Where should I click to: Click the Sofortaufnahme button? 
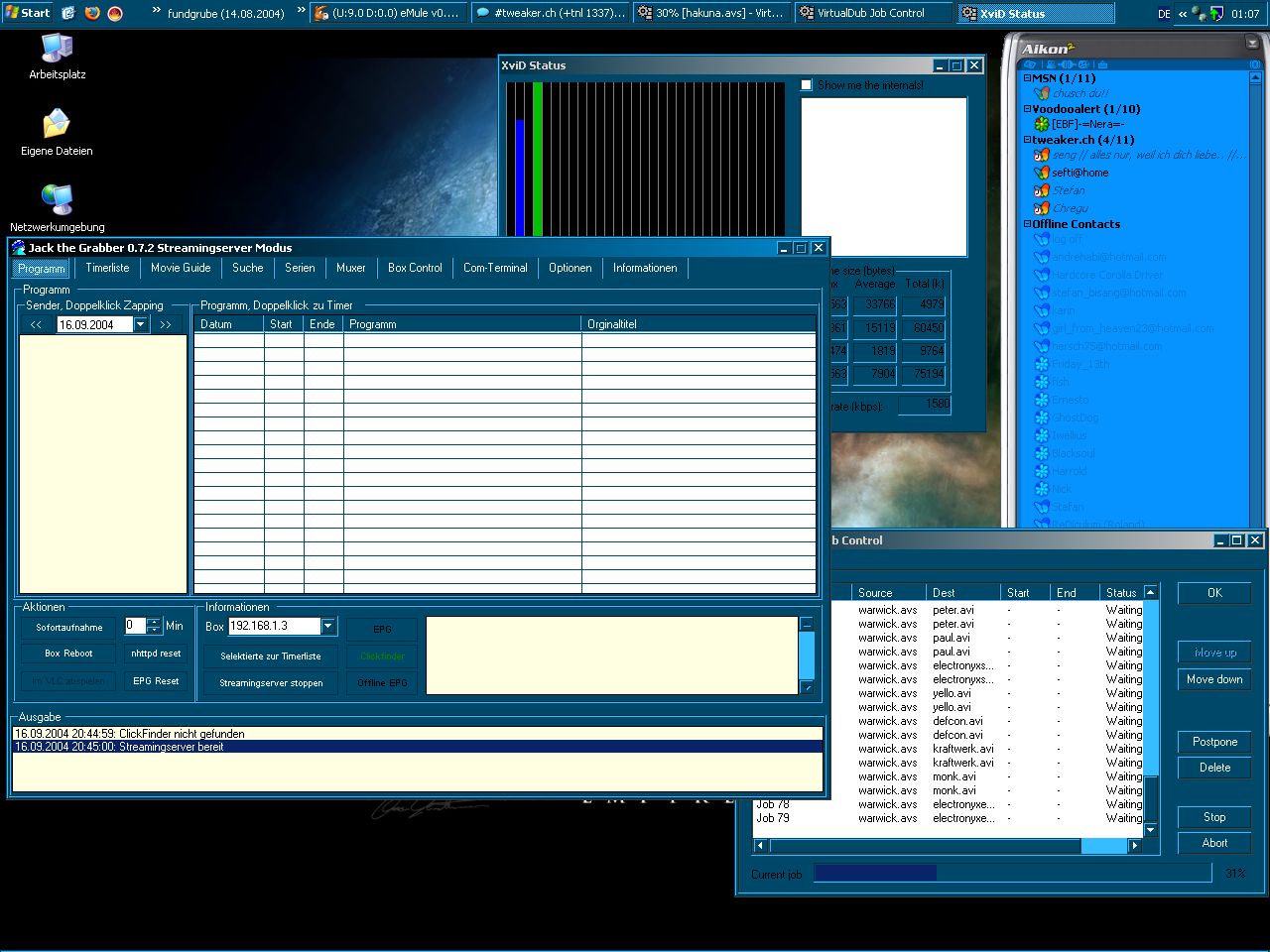click(x=68, y=627)
